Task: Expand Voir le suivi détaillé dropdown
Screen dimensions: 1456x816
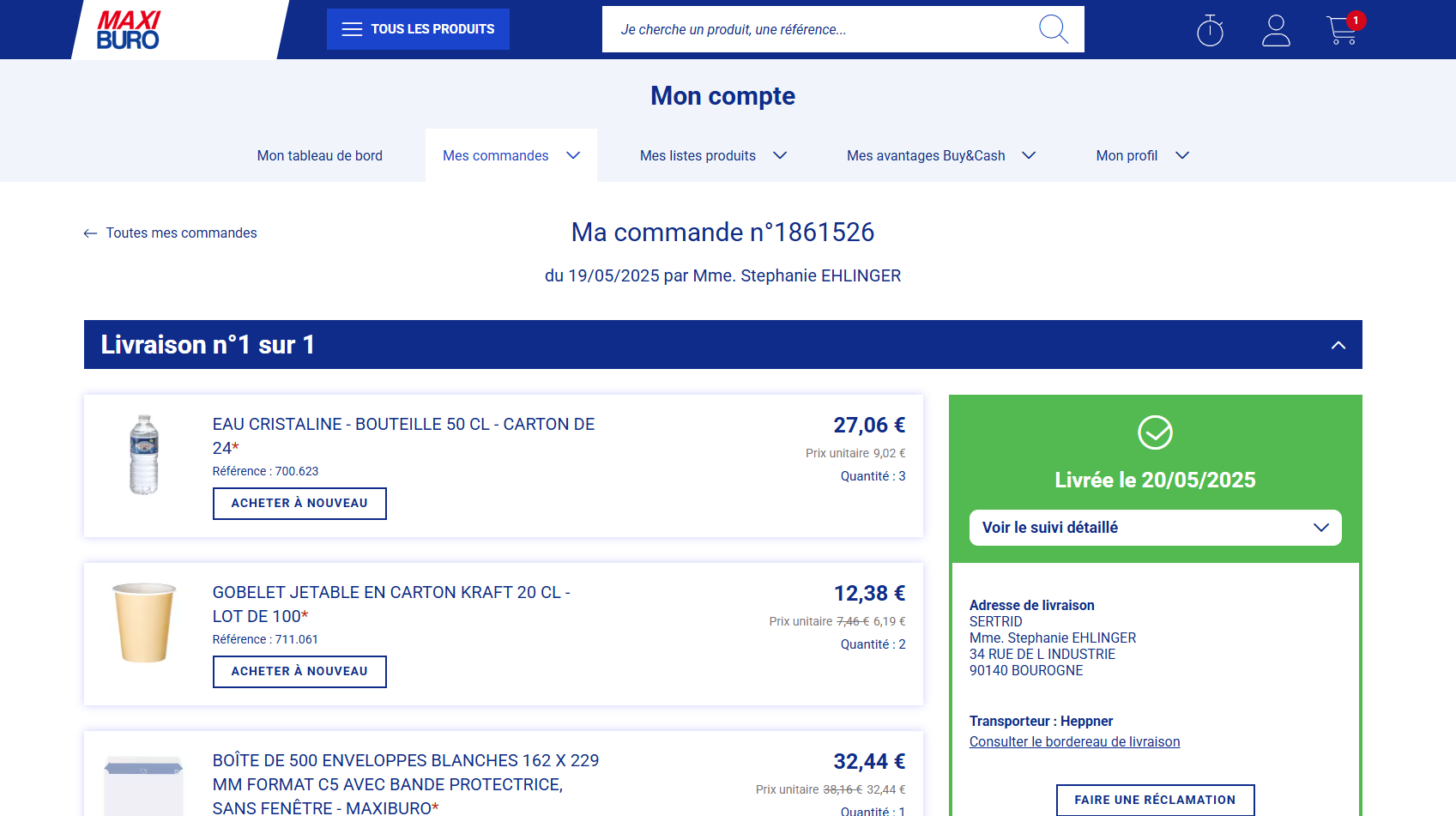Action: coord(1320,528)
